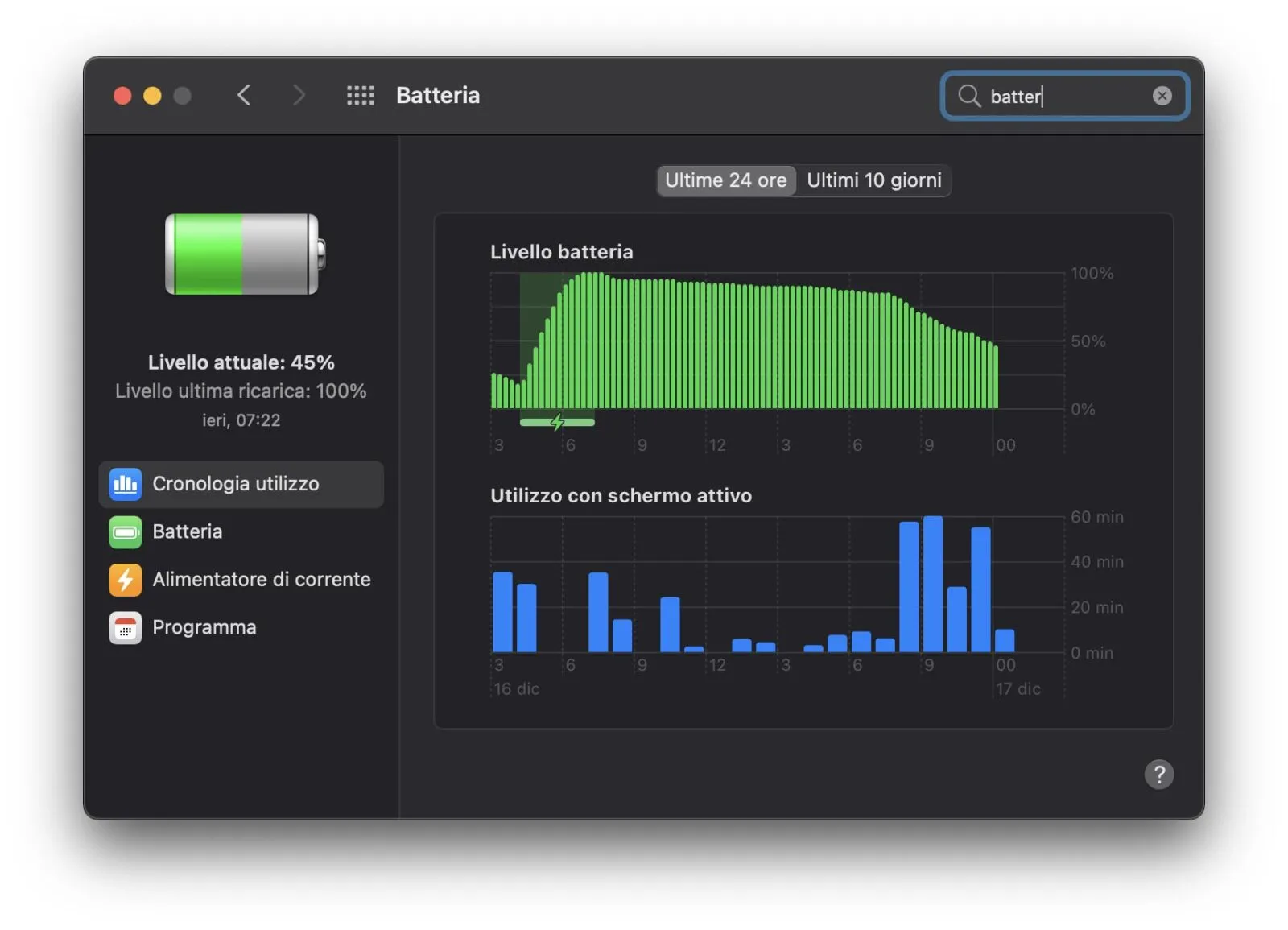Click the forward navigation arrow
The width and height of the screenshot is (1288, 930).
299,95
